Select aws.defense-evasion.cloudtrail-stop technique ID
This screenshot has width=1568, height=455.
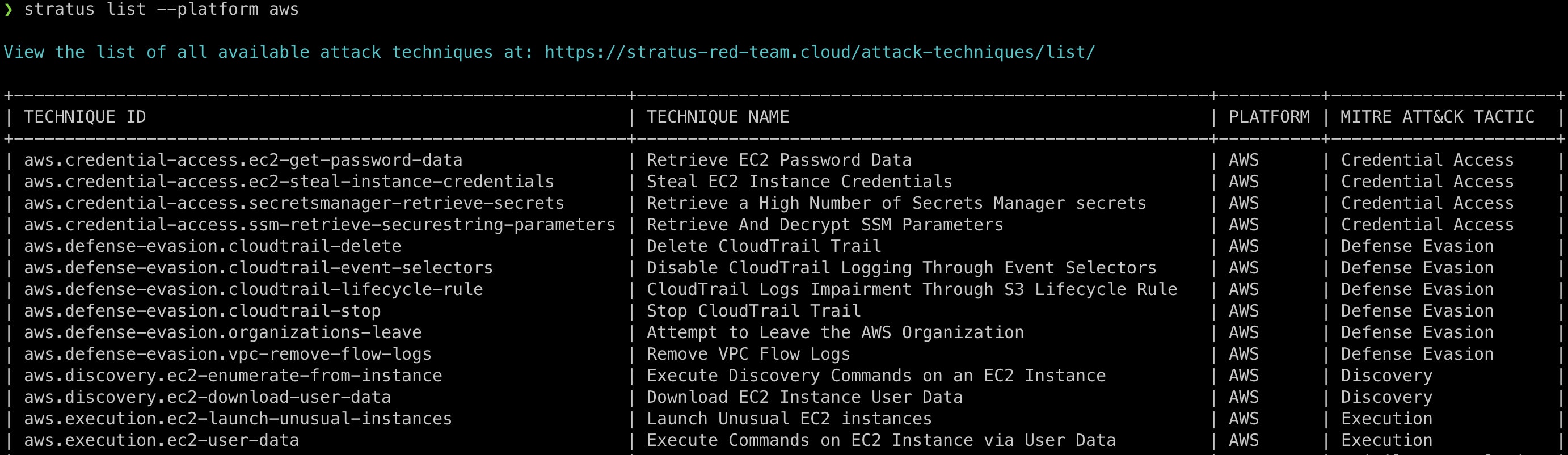pyautogui.click(x=202, y=311)
